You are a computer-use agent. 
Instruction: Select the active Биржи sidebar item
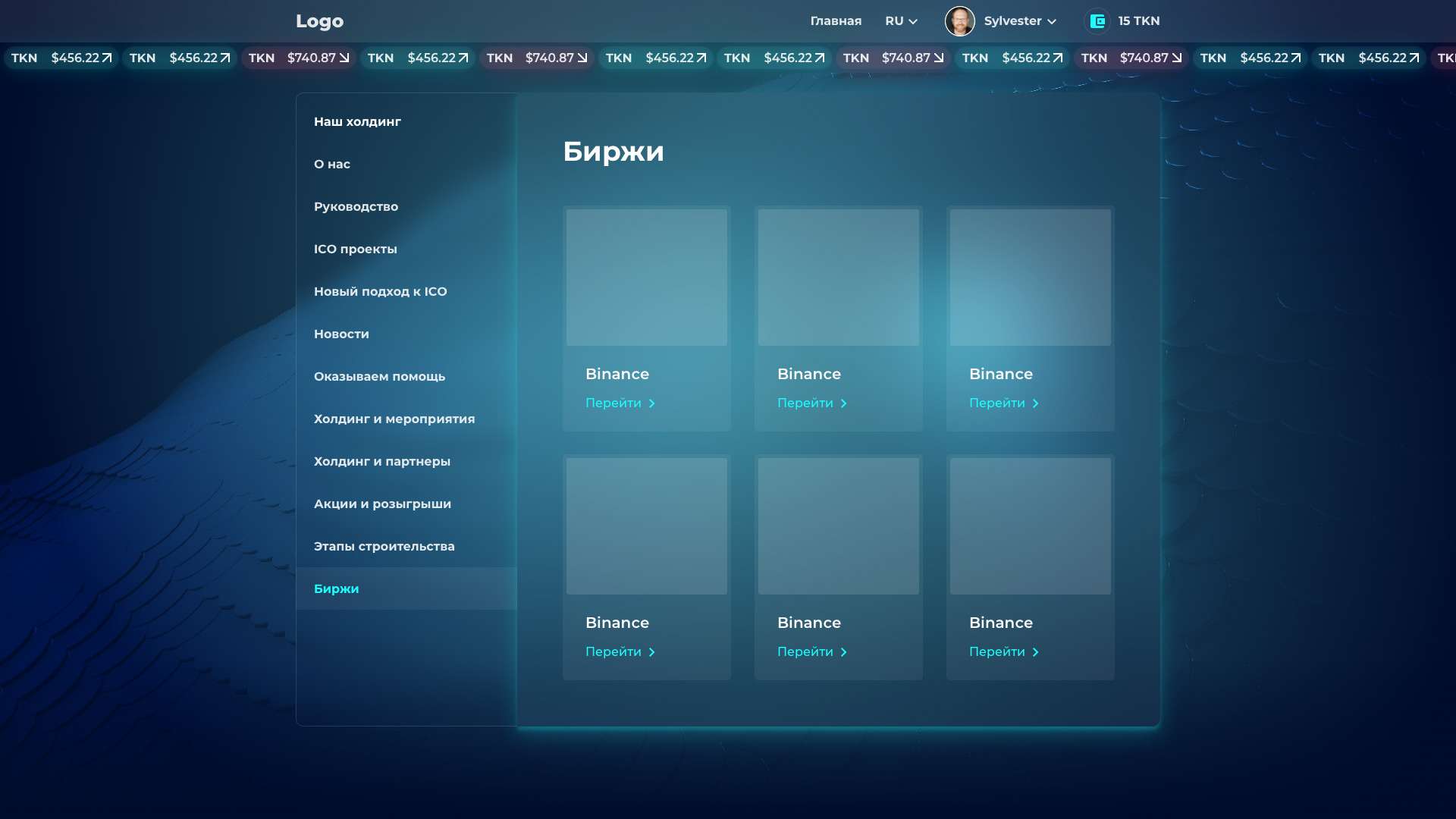pyautogui.click(x=406, y=588)
